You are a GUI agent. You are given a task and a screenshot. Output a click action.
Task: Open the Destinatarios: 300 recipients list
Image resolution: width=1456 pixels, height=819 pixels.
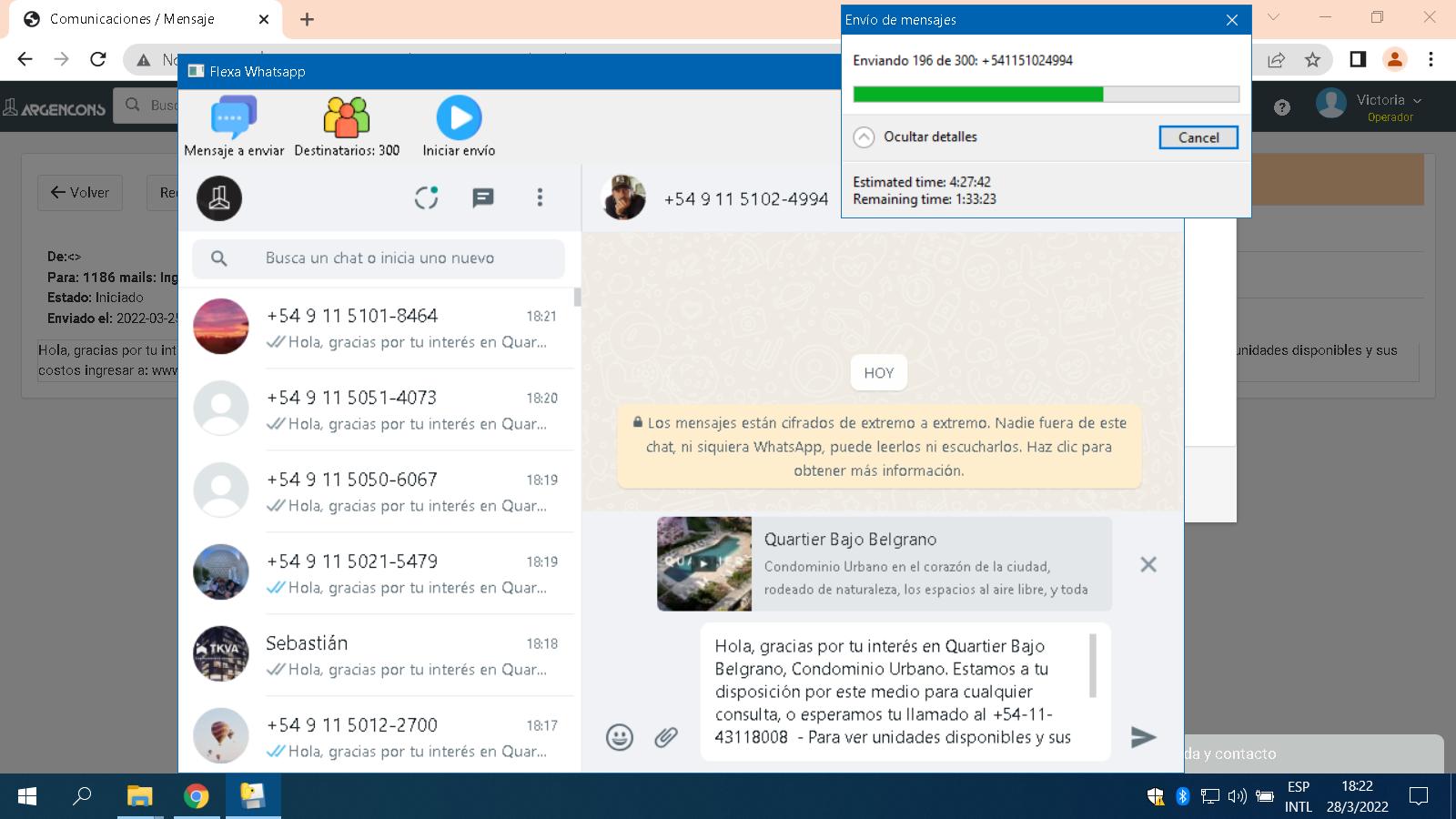(347, 126)
